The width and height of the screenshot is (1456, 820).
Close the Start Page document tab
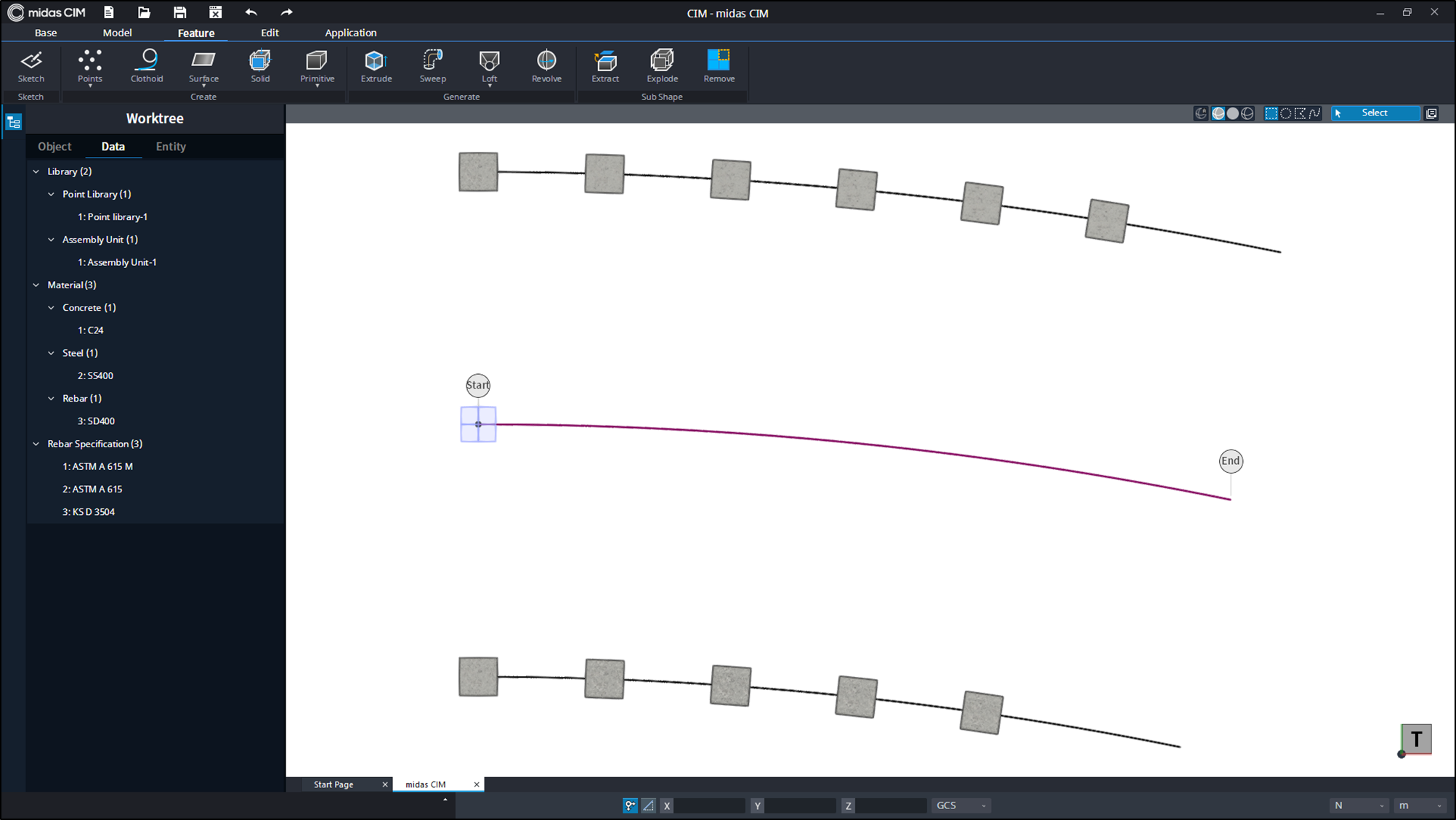[x=385, y=784]
